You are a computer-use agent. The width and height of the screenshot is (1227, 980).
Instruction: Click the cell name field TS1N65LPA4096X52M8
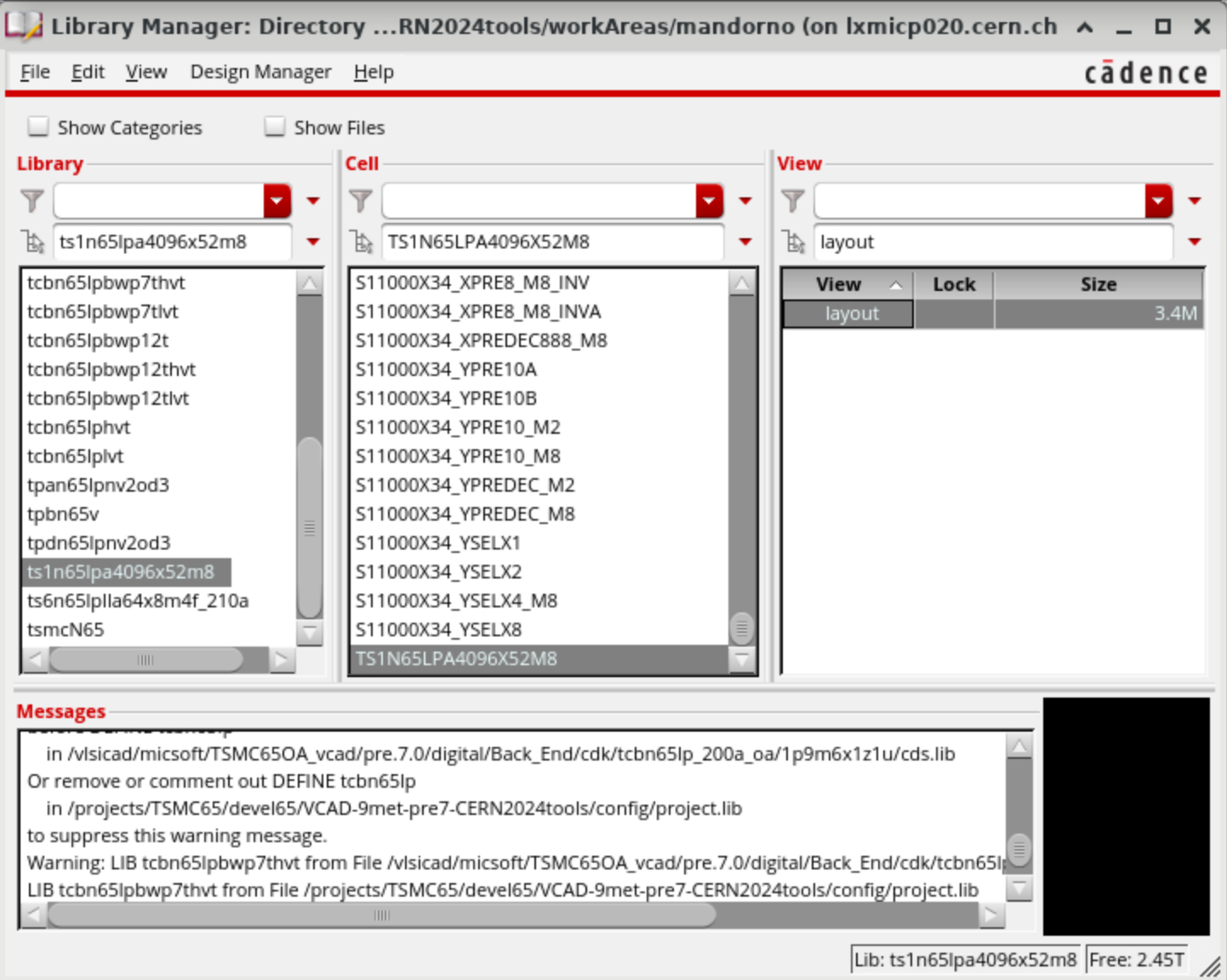point(553,242)
